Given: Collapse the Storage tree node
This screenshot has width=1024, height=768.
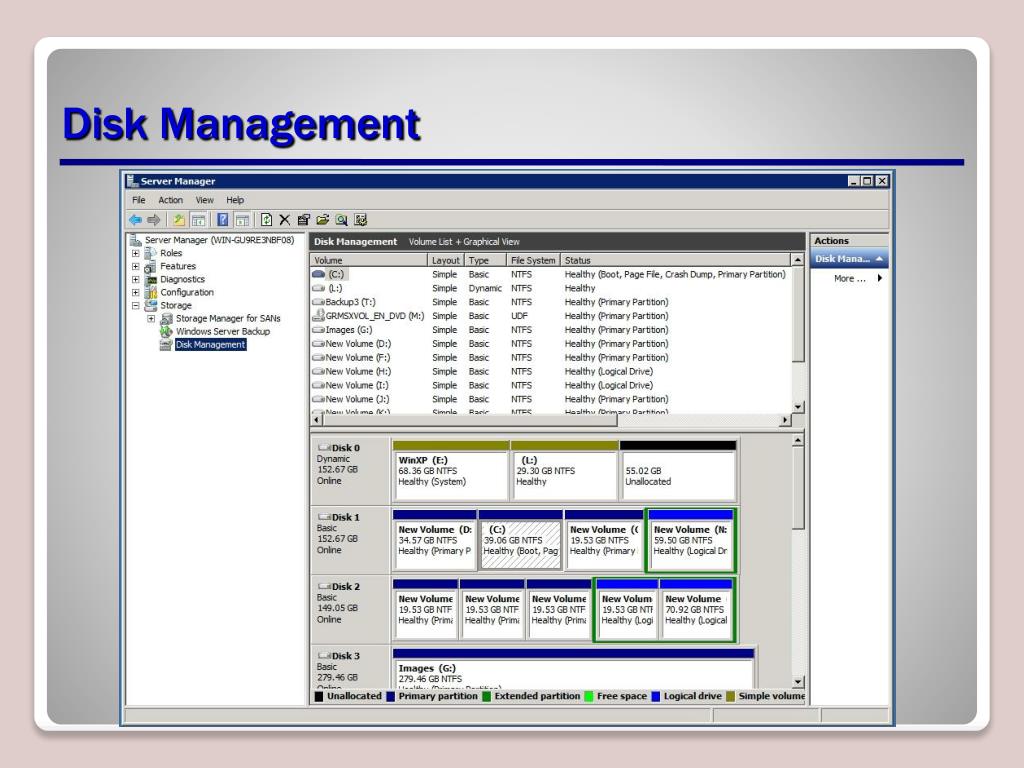Looking at the screenshot, I should pyautogui.click(x=135, y=306).
